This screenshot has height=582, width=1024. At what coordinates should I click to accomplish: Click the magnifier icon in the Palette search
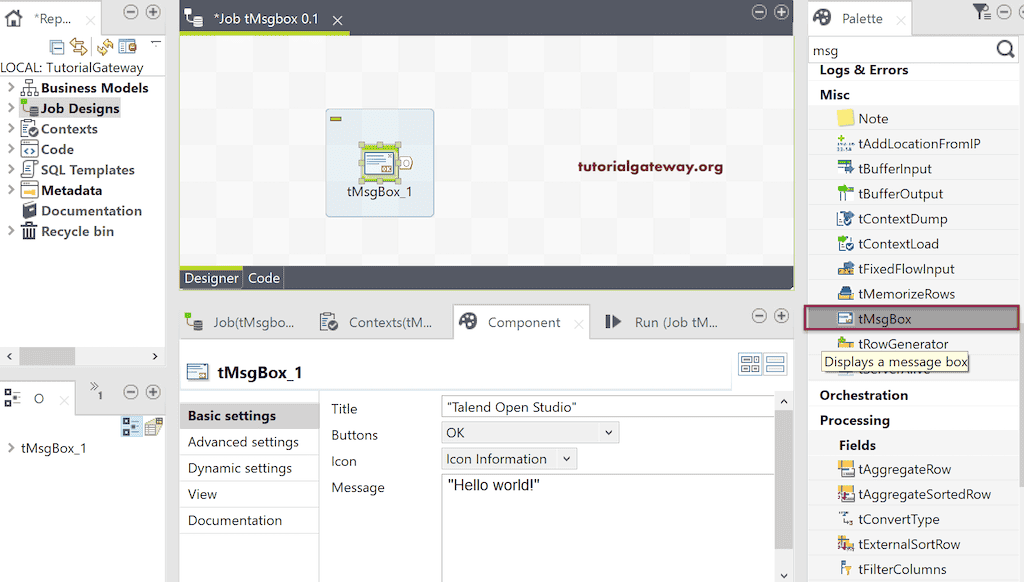(x=1002, y=50)
